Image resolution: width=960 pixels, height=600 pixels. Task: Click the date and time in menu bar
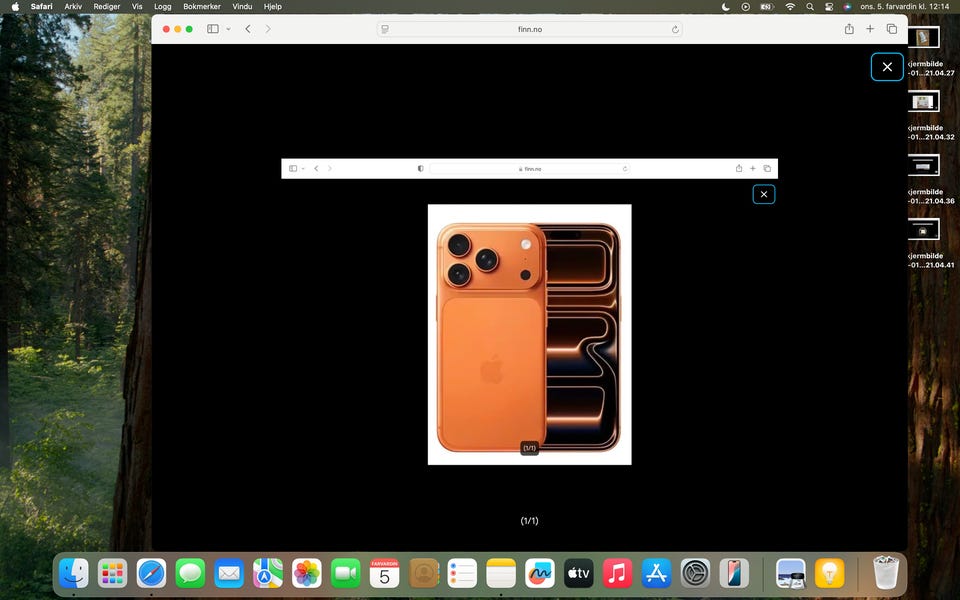coord(904,6)
